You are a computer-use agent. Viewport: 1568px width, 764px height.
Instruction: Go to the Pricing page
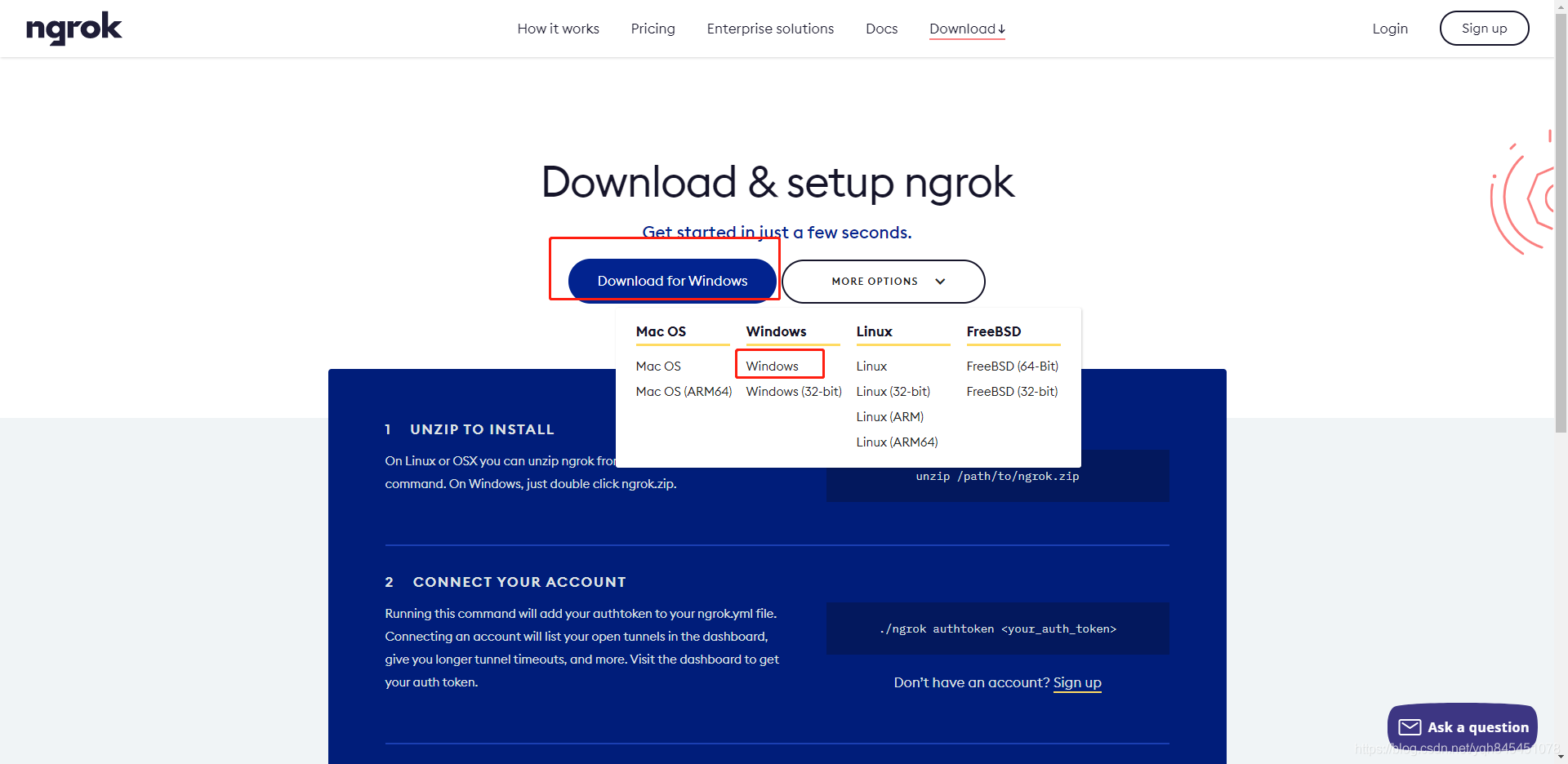(x=653, y=29)
